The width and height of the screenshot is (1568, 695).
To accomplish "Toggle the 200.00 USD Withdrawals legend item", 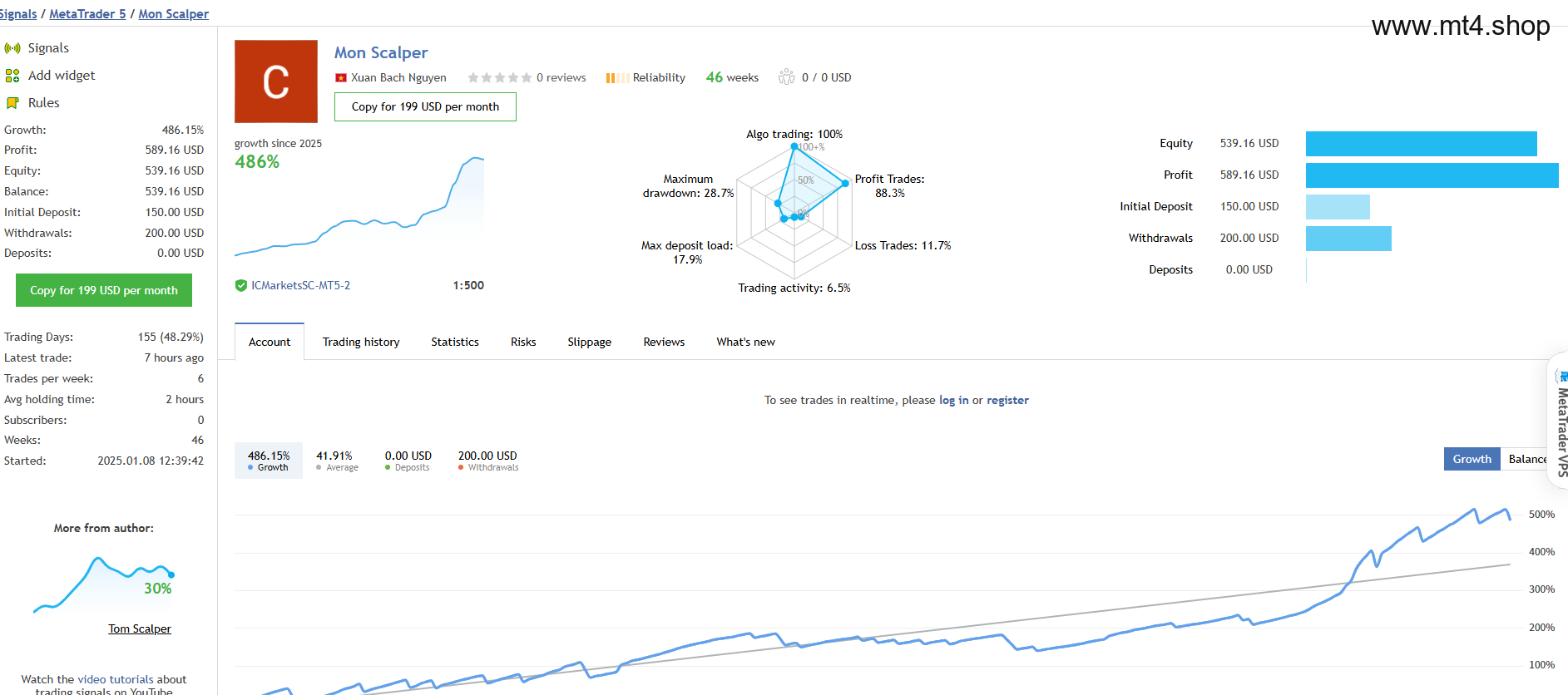I will pyautogui.click(x=487, y=461).
